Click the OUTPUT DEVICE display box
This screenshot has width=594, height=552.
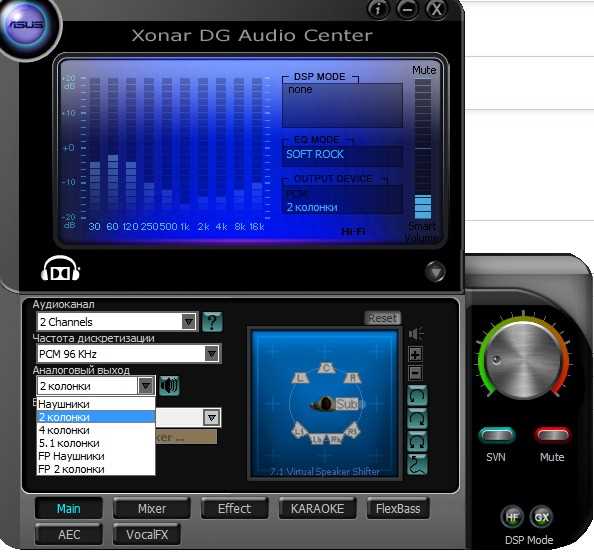(x=342, y=200)
